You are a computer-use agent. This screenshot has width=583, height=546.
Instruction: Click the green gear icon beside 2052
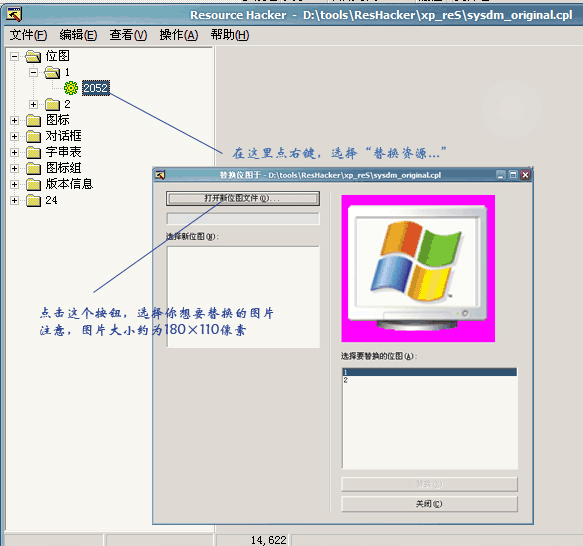[71, 88]
